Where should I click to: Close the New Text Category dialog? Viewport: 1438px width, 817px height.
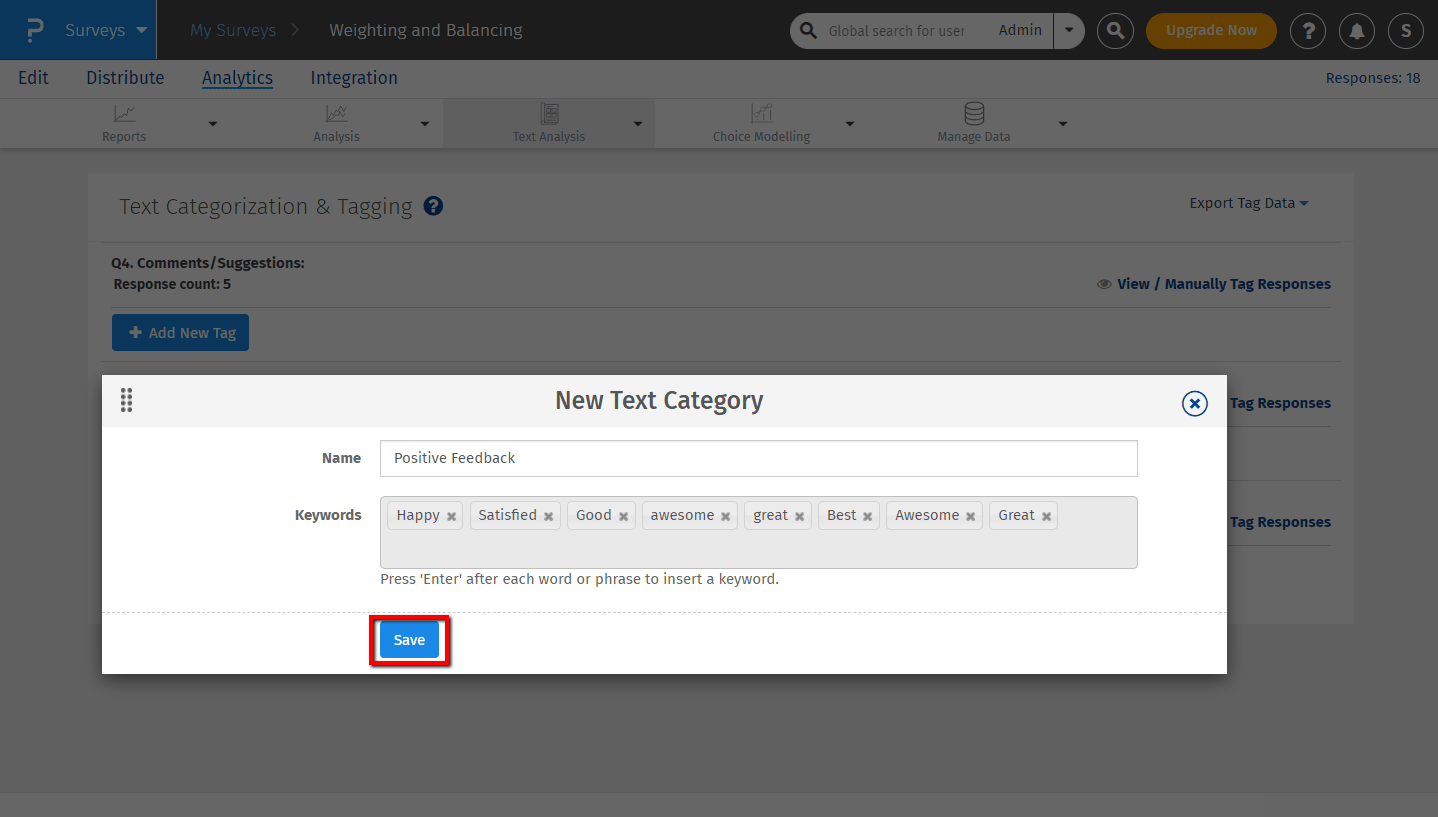pos(1194,403)
